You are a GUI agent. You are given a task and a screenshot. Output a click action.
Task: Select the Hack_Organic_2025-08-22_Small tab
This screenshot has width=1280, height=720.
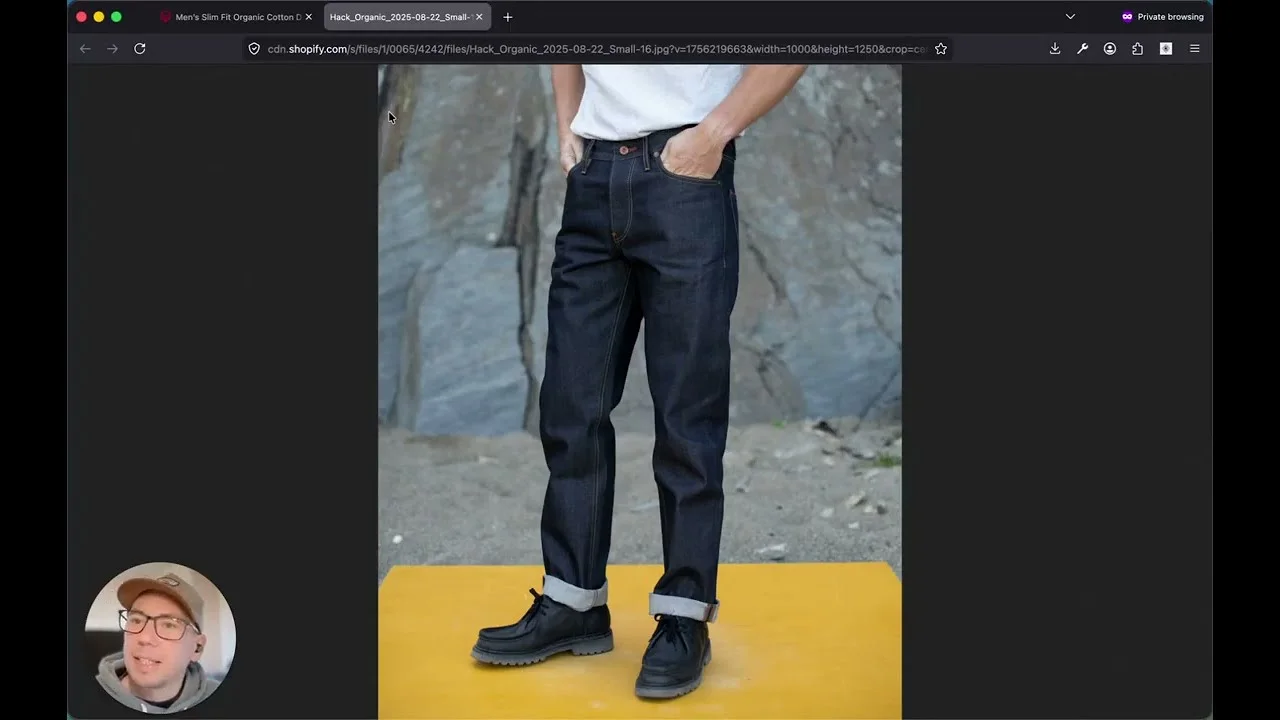tap(400, 17)
